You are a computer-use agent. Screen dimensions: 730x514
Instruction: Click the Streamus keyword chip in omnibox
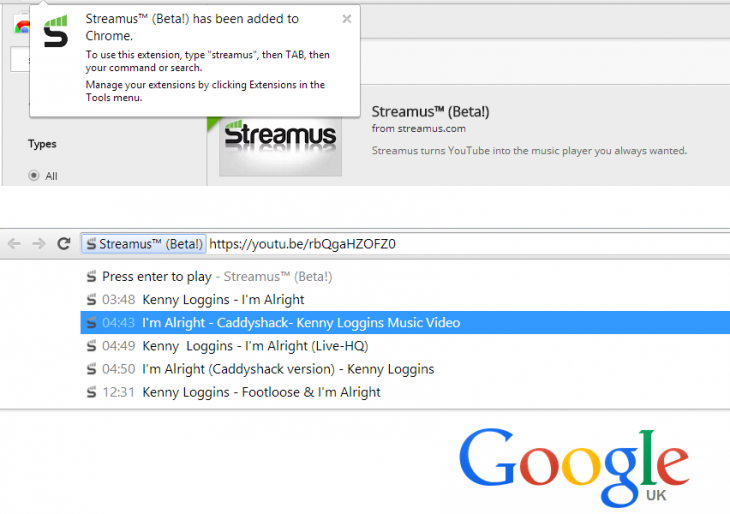click(144, 244)
